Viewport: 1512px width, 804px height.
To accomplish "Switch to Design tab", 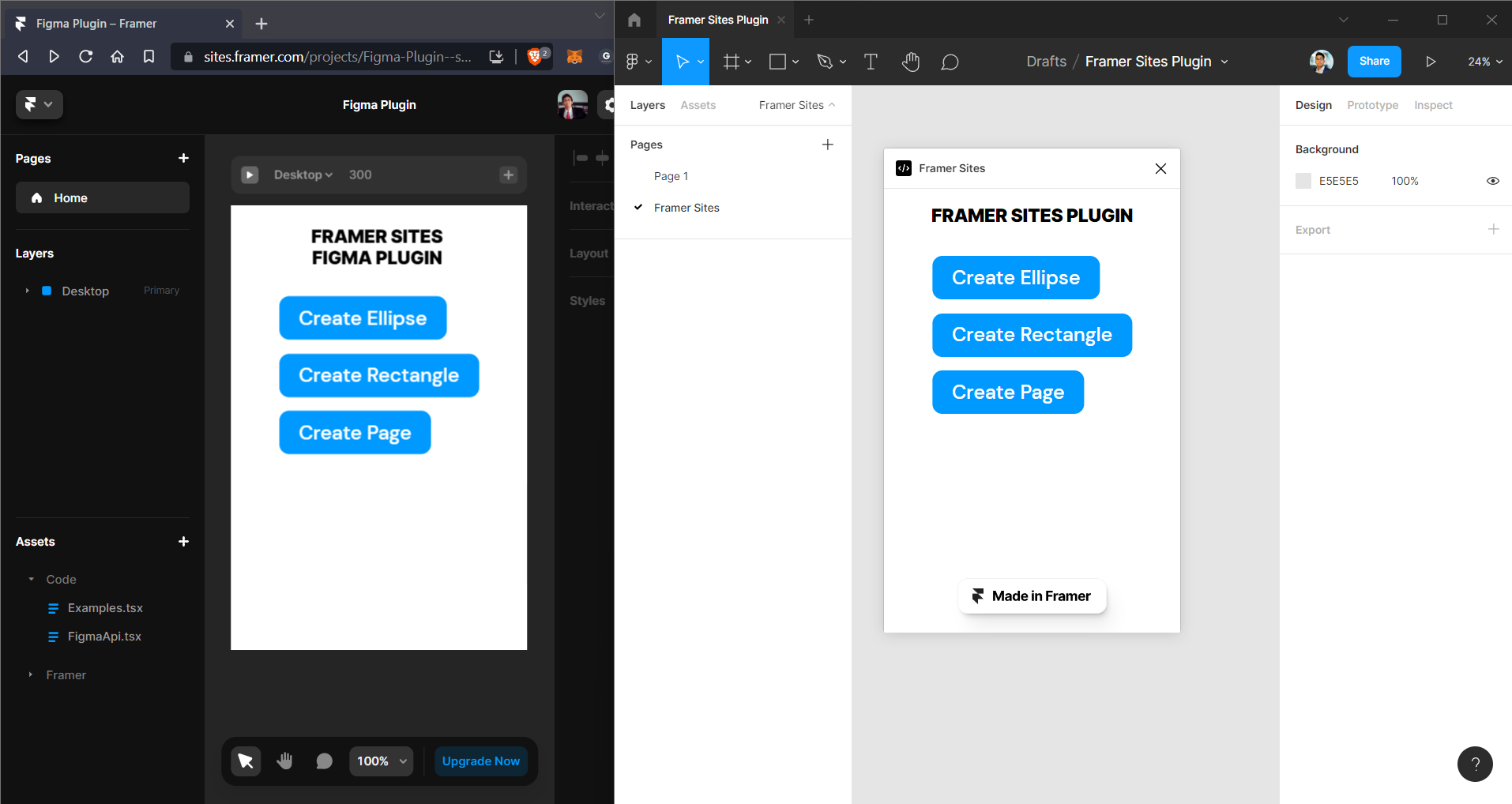I will [x=1313, y=105].
